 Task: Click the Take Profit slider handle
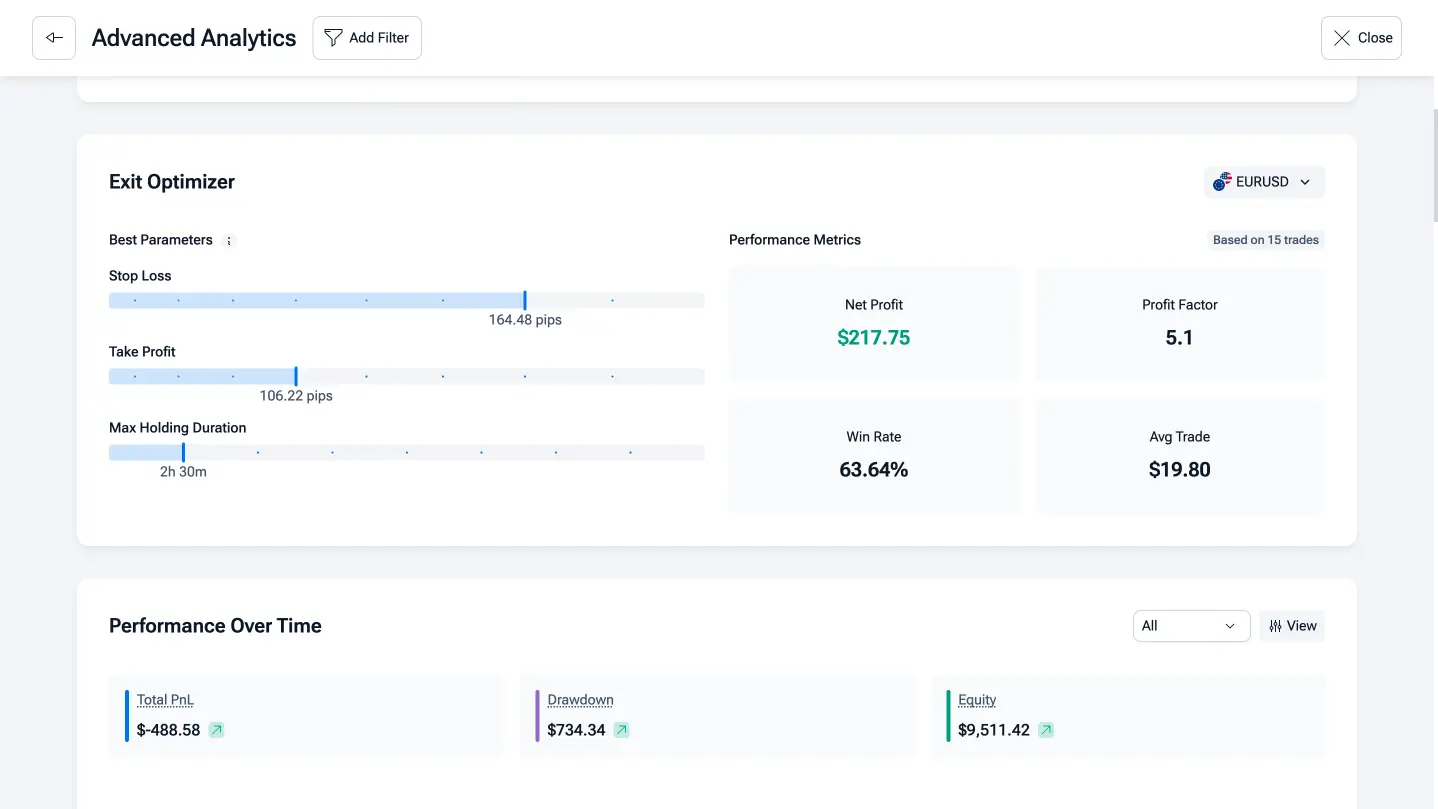[x=296, y=376]
